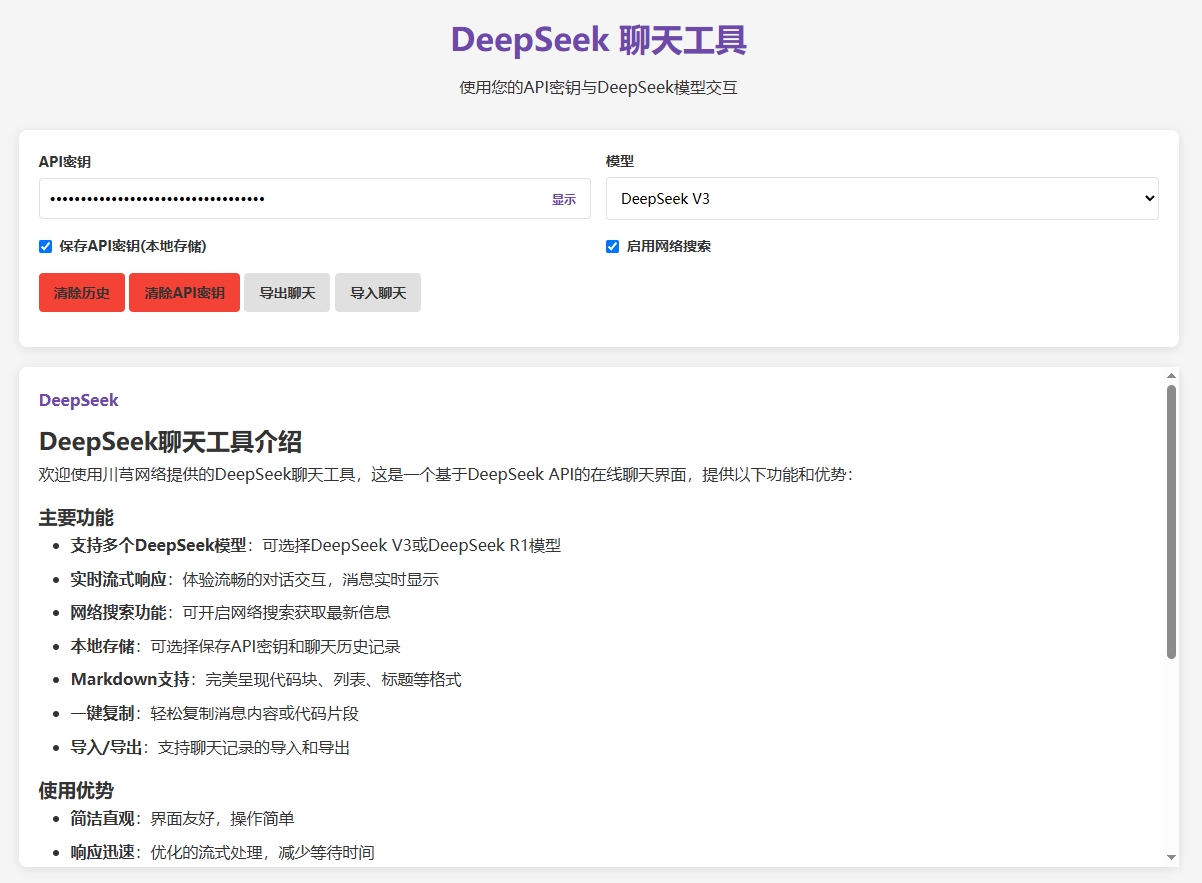Click the purple DeepSeek sender label
Screen dimensions: 1202x883
click(x=79, y=400)
